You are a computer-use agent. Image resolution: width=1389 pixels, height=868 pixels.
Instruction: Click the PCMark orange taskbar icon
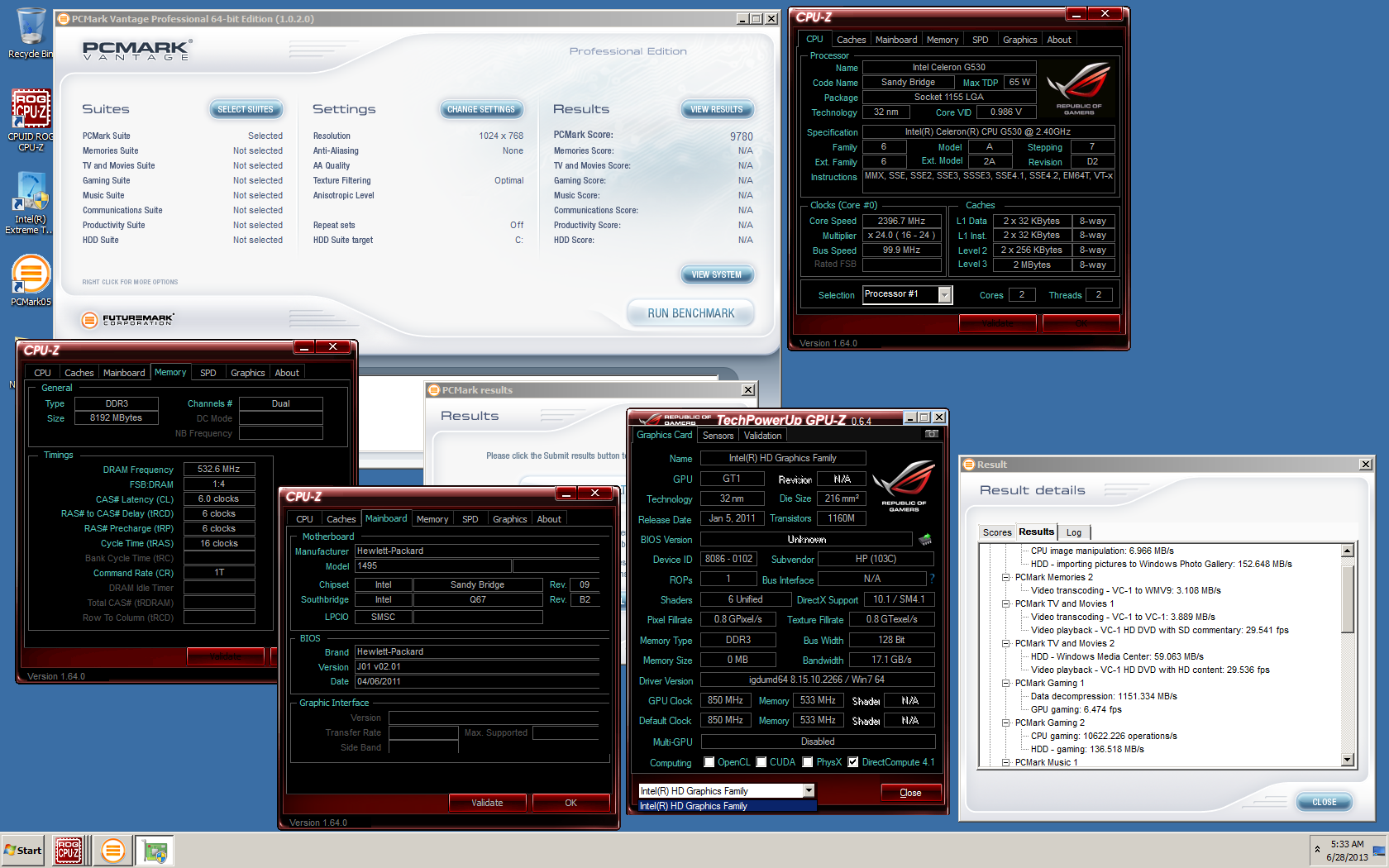pyautogui.click(x=112, y=850)
